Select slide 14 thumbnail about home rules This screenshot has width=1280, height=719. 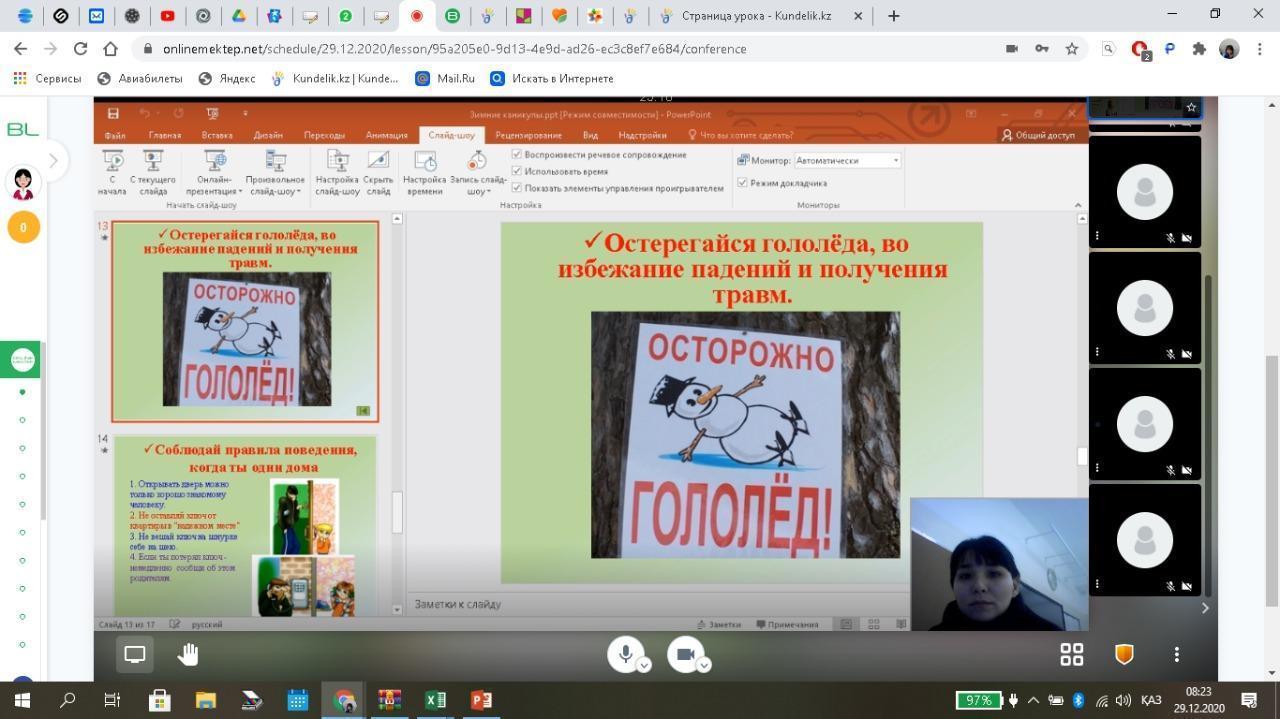click(245, 525)
